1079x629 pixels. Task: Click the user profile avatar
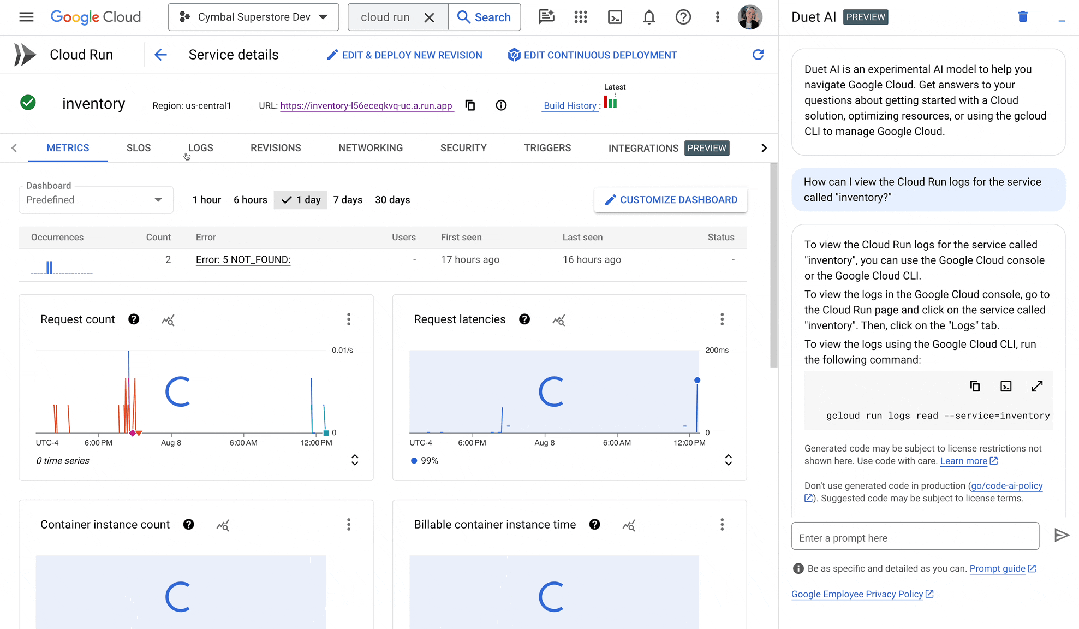tap(749, 17)
